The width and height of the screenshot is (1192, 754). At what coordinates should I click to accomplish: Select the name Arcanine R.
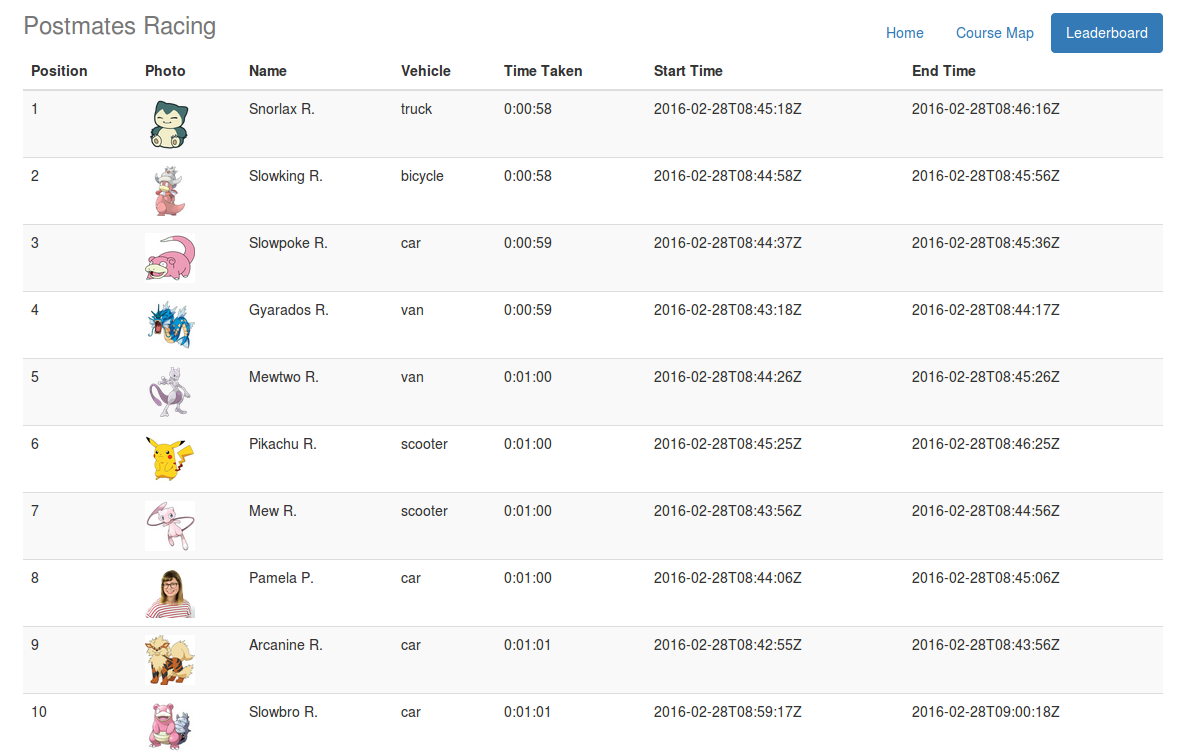[286, 645]
